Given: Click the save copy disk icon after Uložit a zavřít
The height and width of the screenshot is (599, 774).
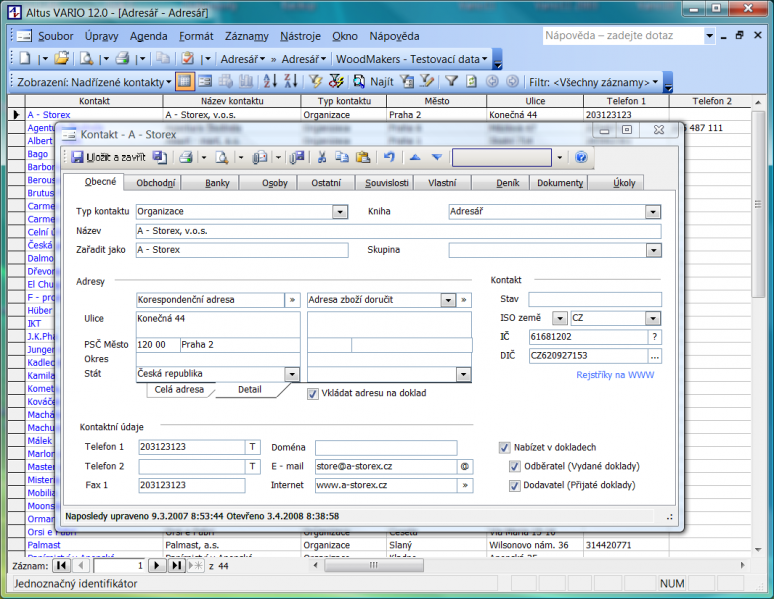Looking at the screenshot, I should [x=160, y=158].
